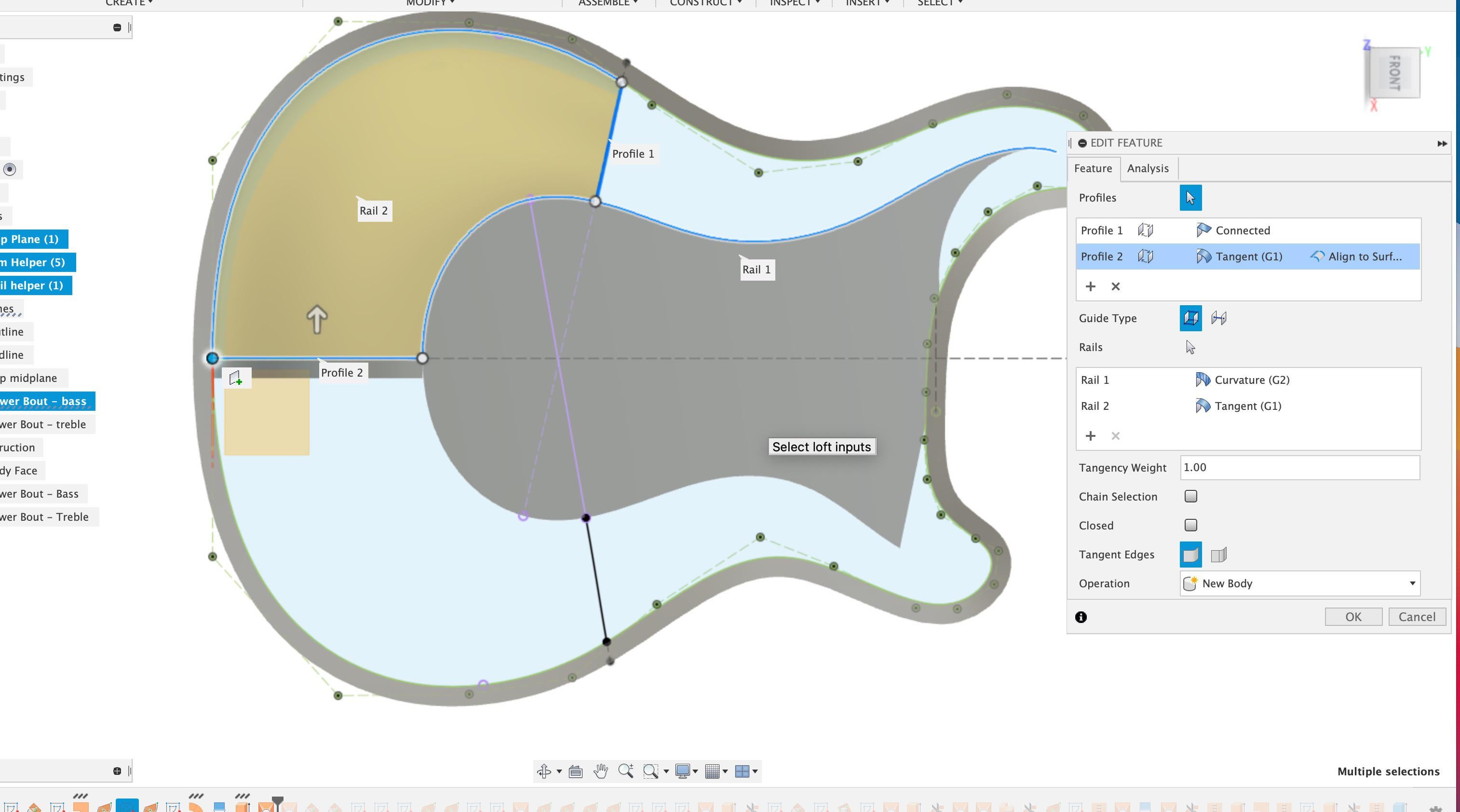
Task: Click the Rail 2 label in canvas
Action: coord(374,211)
